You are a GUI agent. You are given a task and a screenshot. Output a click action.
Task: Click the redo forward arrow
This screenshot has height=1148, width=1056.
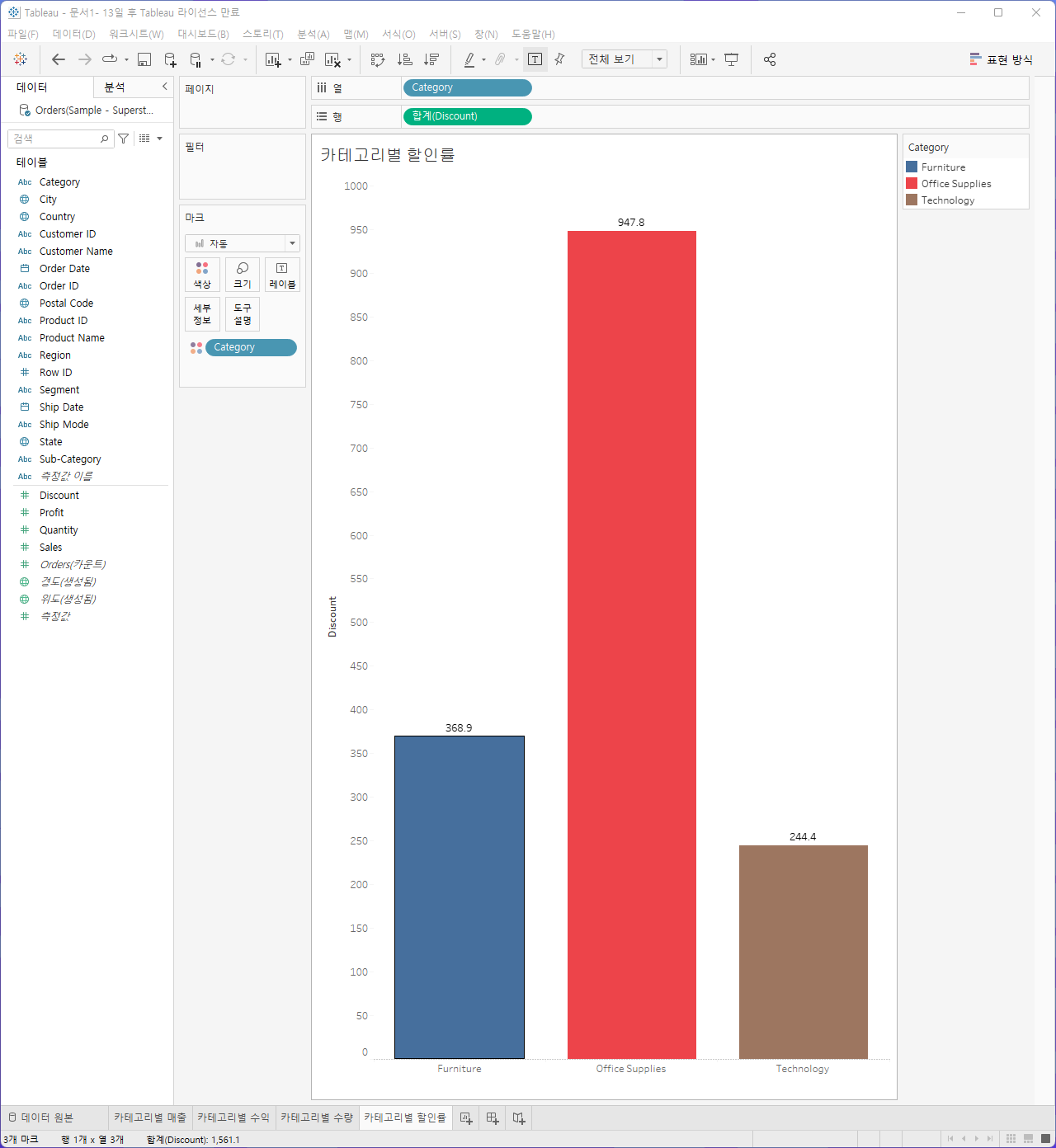point(84,59)
